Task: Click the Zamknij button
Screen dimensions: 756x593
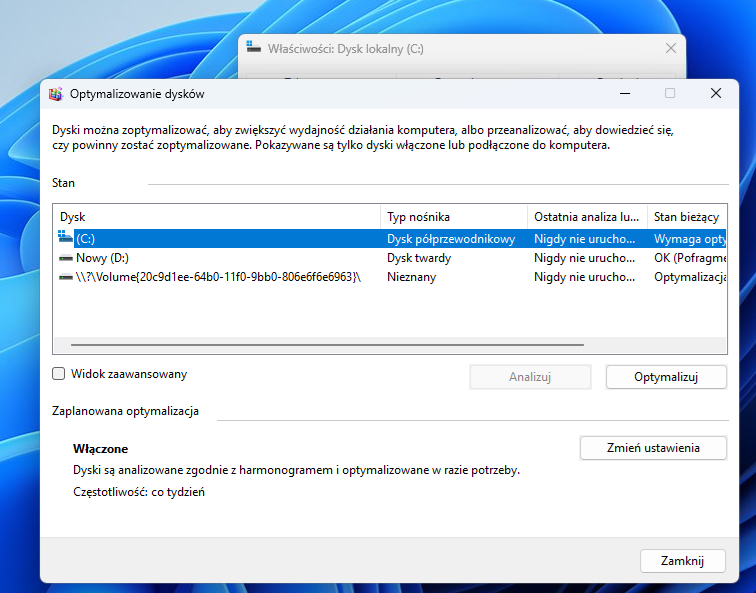Action: (x=682, y=561)
